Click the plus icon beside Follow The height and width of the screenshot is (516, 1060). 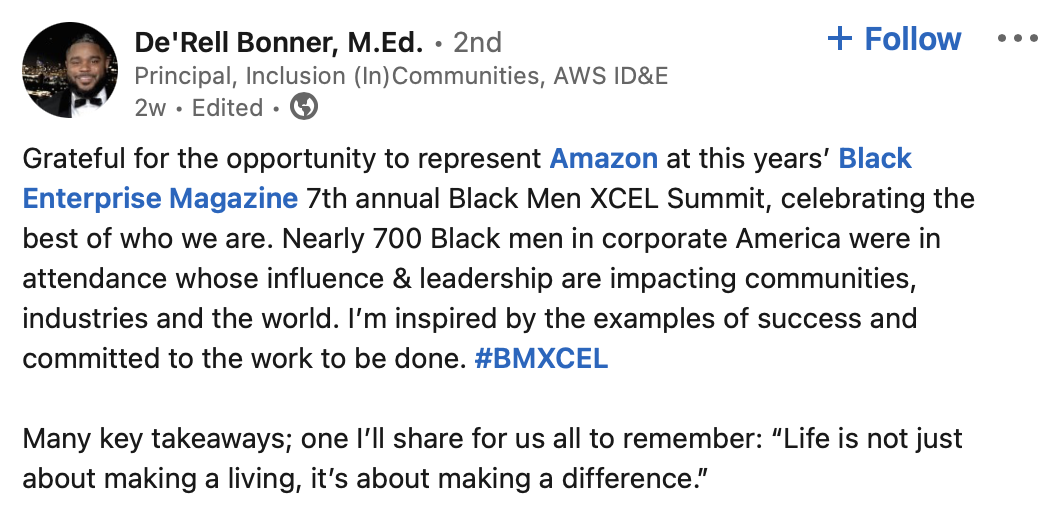coord(840,39)
